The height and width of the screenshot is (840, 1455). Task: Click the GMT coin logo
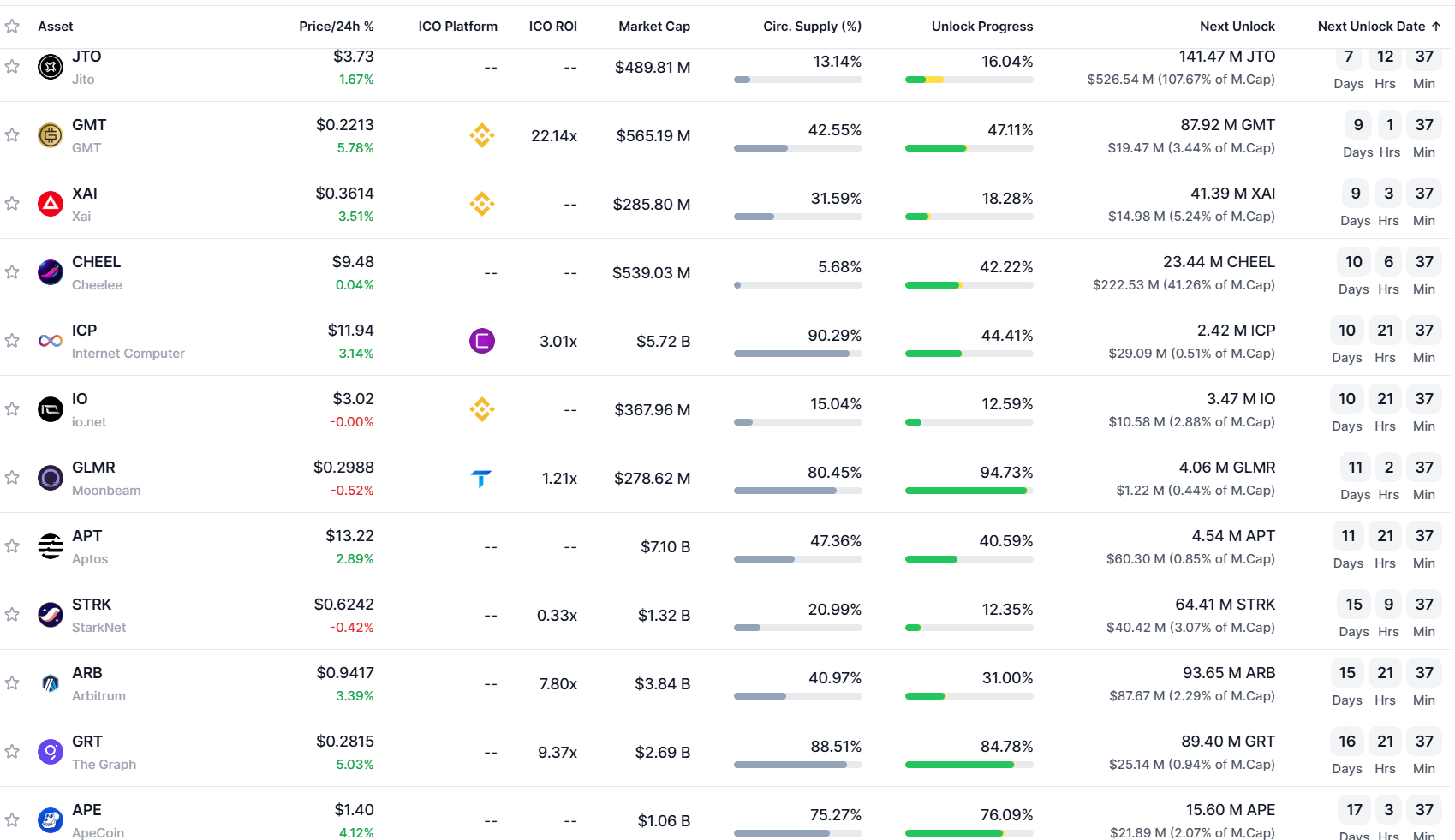(51, 134)
